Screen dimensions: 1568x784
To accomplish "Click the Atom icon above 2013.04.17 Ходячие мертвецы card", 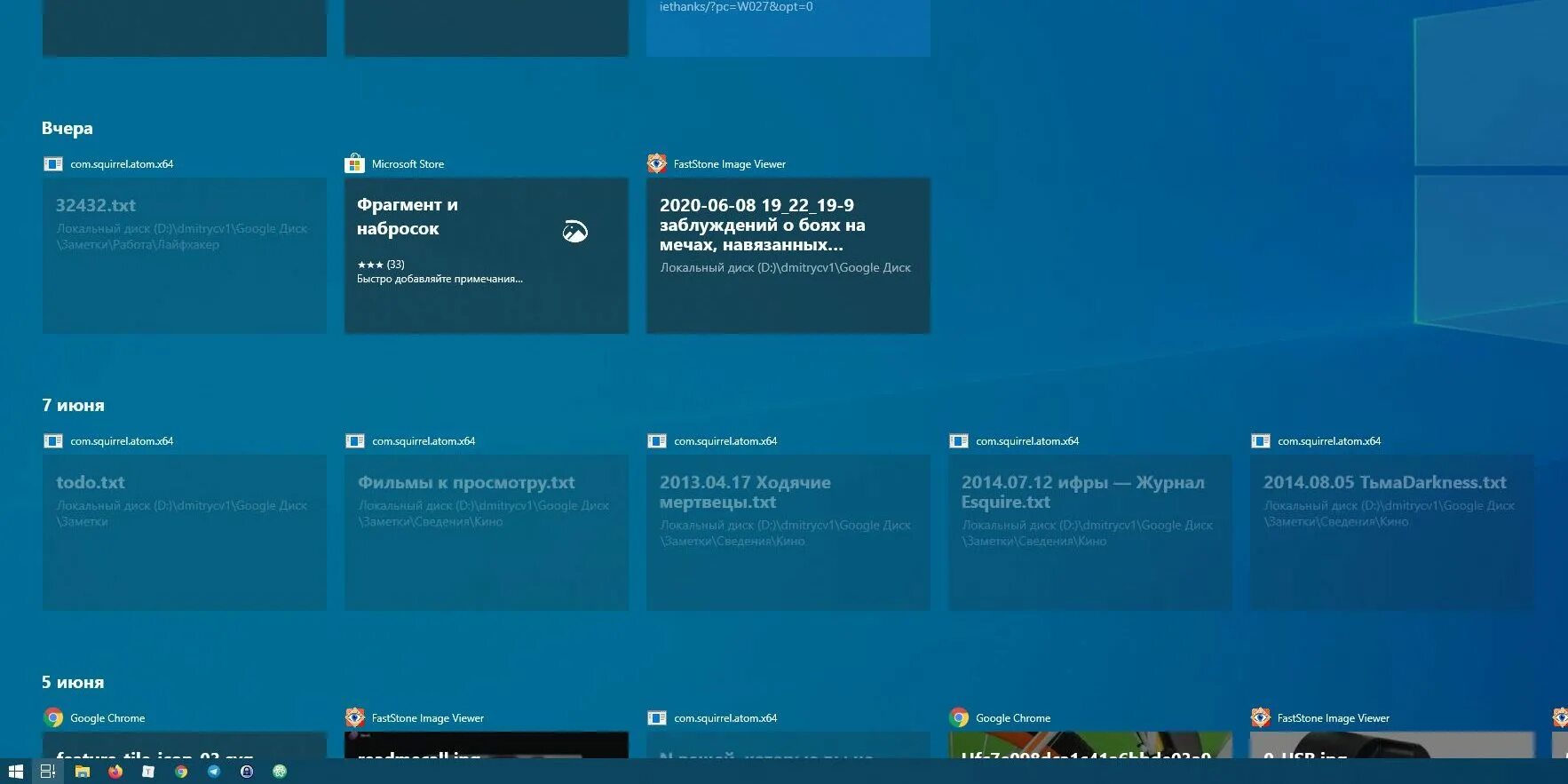I will [x=657, y=440].
